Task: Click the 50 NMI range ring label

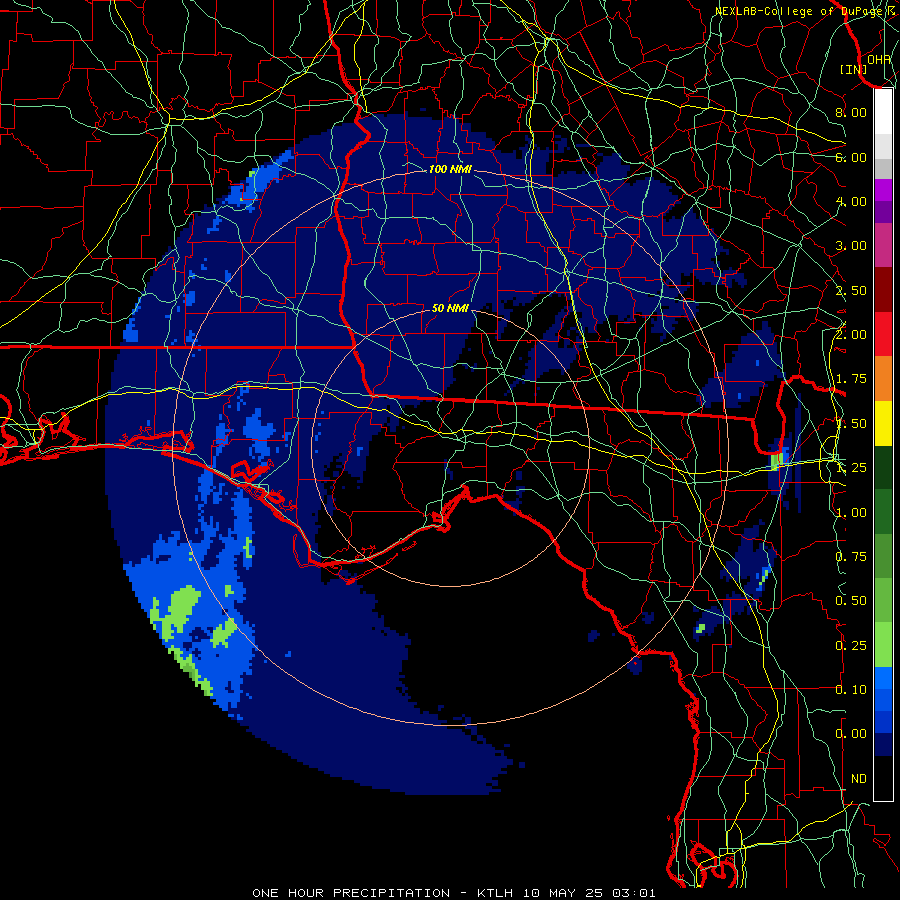Action: [450, 308]
